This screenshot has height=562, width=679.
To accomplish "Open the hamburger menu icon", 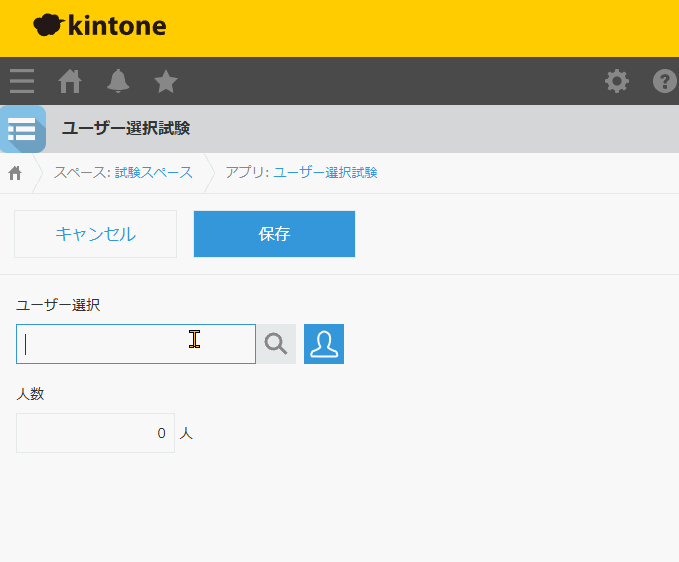I will pyautogui.click(x=22, y=81).
